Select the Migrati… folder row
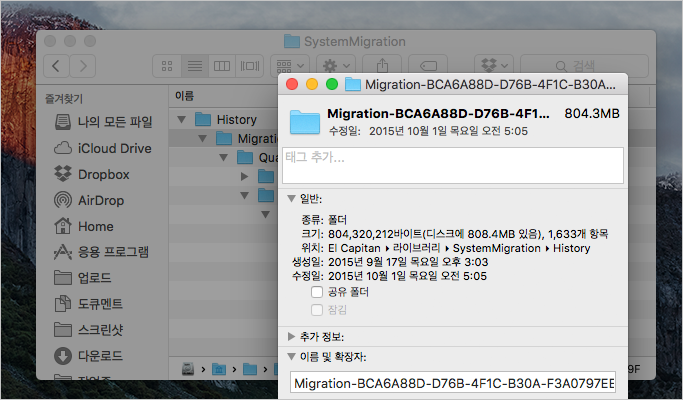This screenshot has height=400, width=683. [x=247, y=139]
